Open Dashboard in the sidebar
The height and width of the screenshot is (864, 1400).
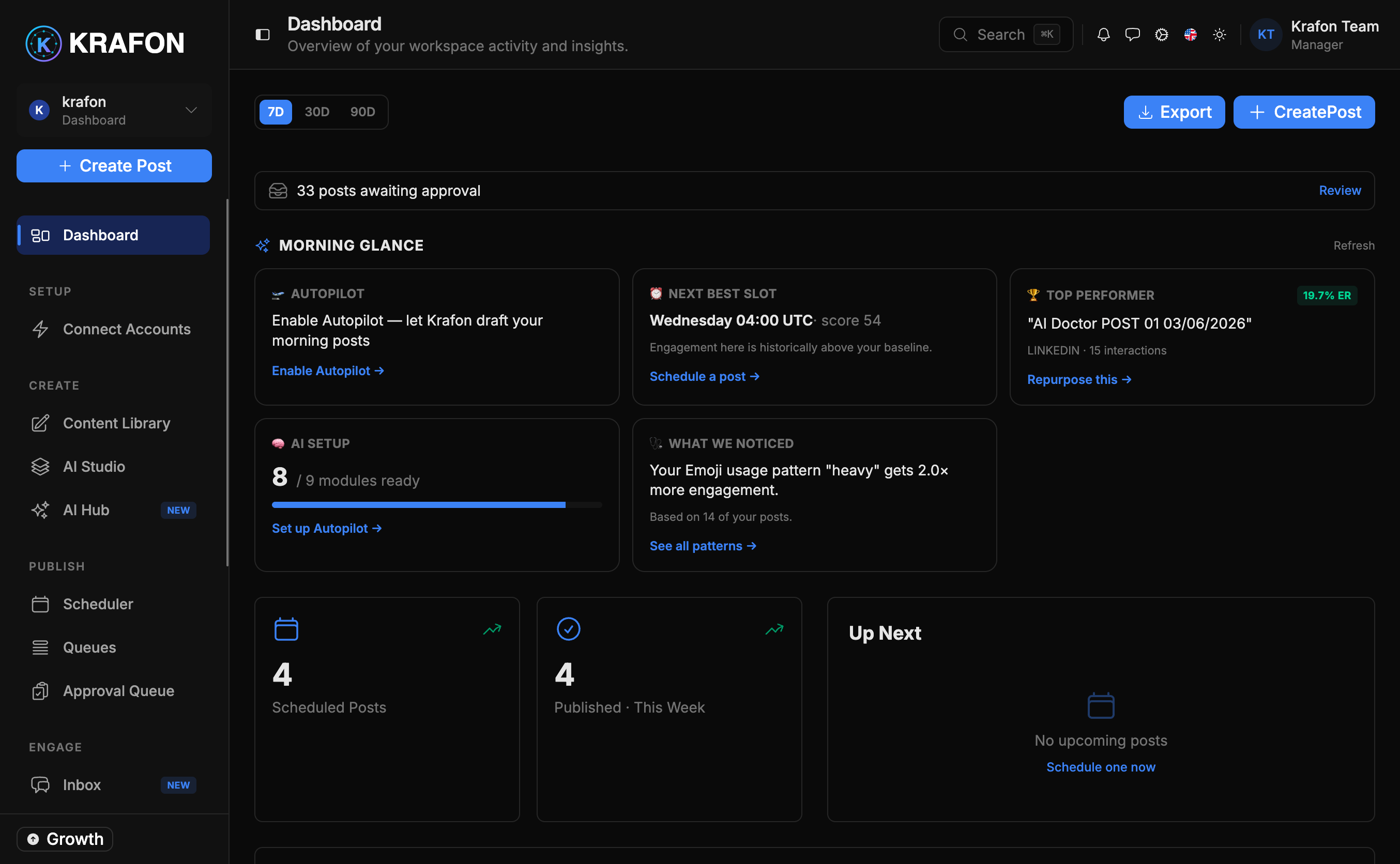pyautogui.click(x=113, y=236)
